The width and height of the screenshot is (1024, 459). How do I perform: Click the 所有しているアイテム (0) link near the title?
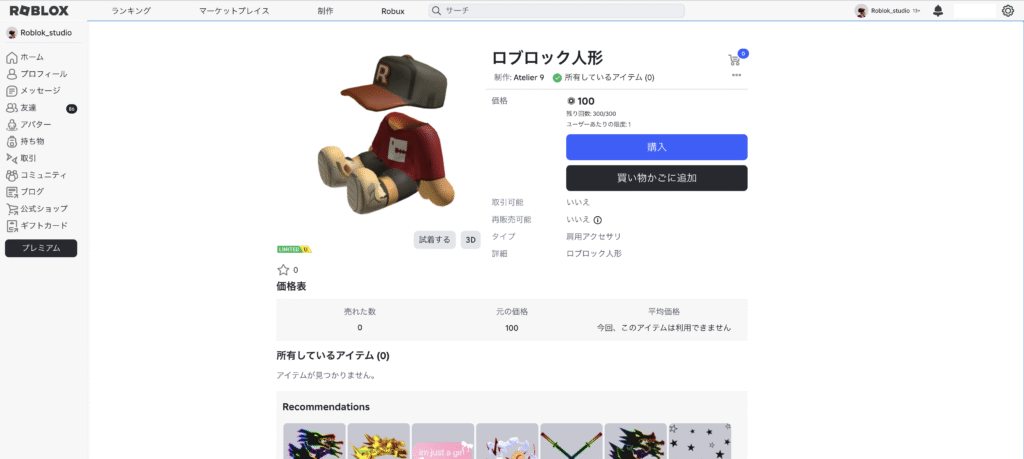(x=609, y=78)
